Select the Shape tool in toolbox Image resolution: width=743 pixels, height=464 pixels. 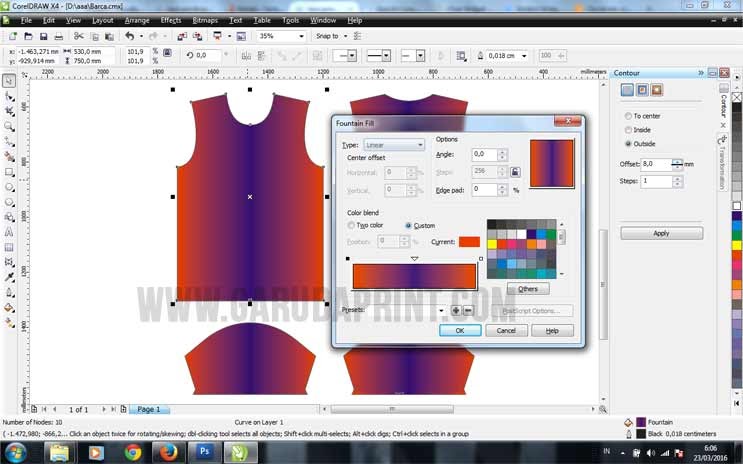pyautogui.click(x=9, y=96)
